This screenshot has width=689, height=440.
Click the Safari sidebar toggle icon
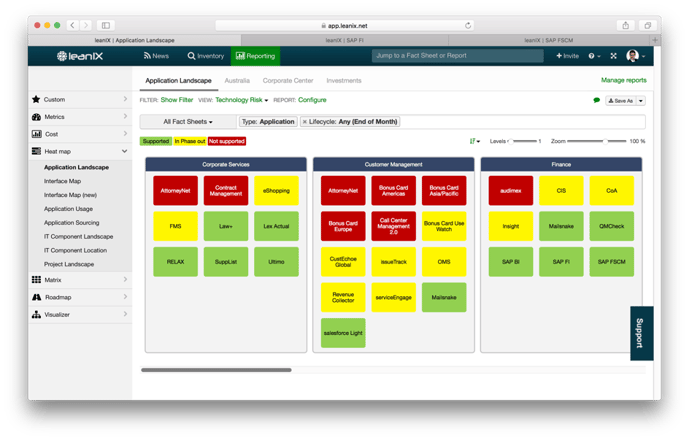[106, 25]
